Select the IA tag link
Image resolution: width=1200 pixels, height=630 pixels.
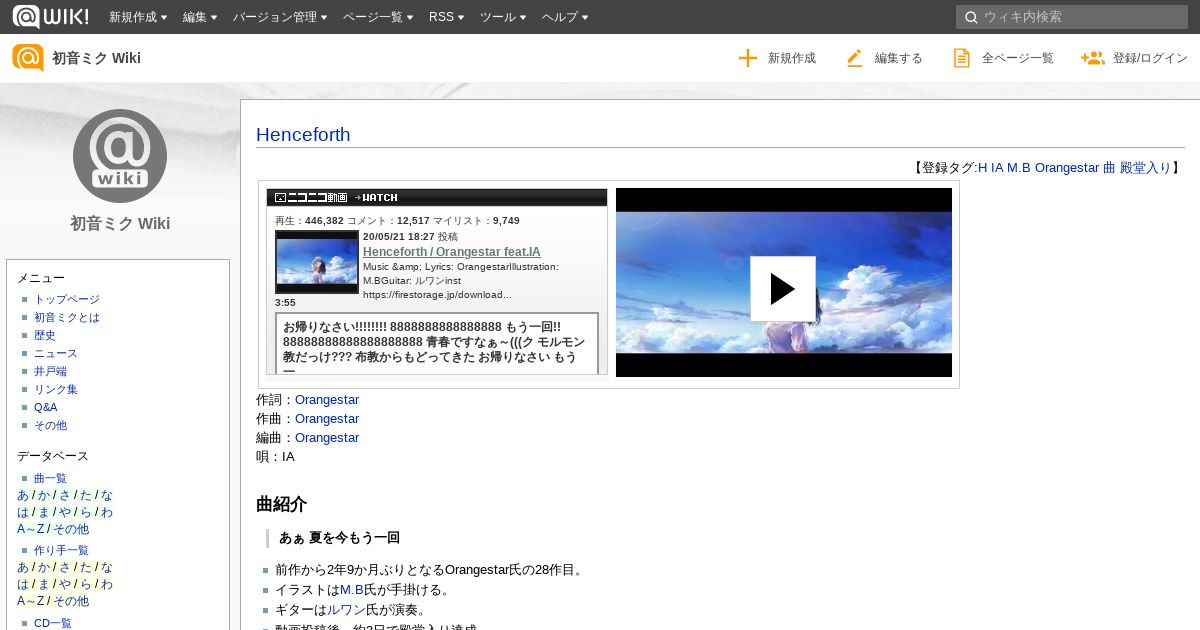click(x=997, y=168)
